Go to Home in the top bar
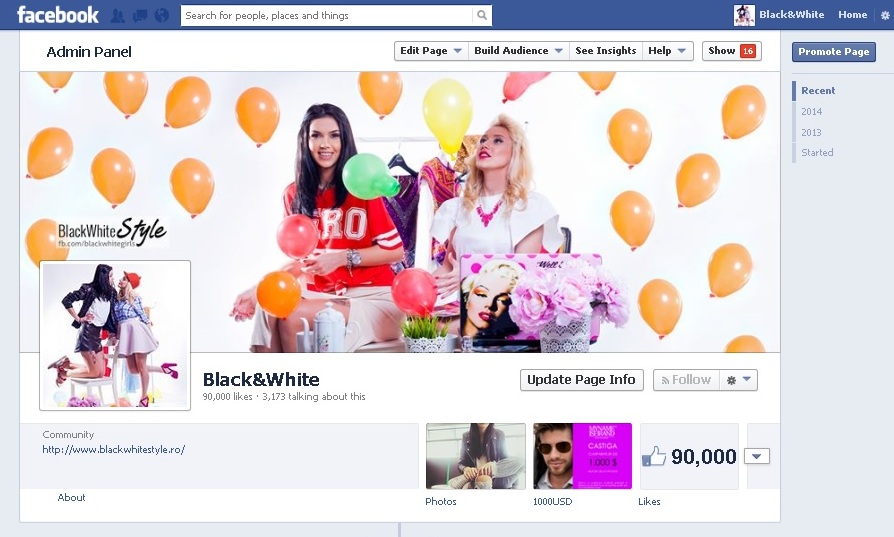 pyautogui.click(x=852, y=15)
